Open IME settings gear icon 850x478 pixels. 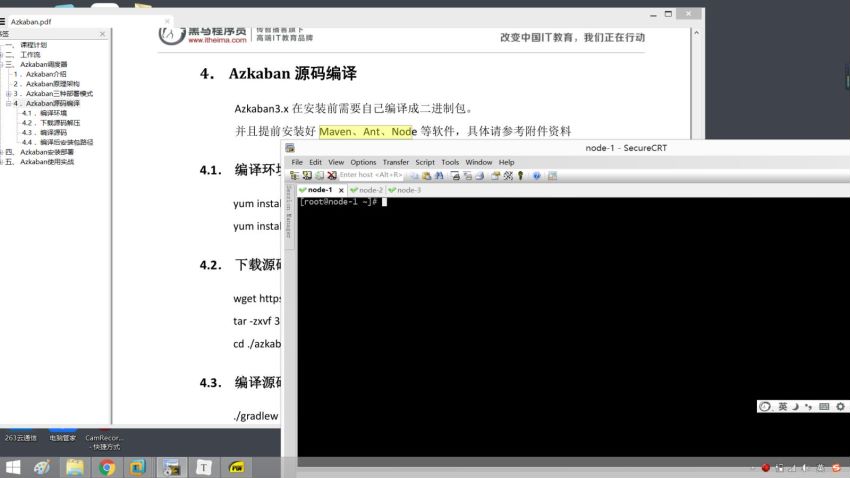(x=840, y=407)
